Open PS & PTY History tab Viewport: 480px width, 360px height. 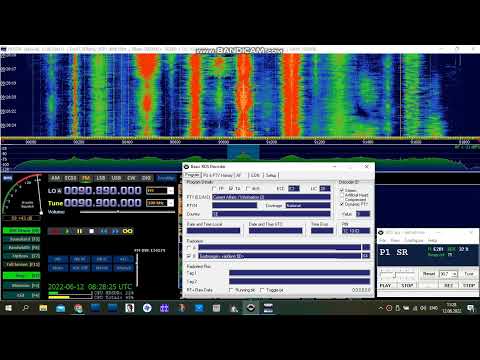[x=217, y=175]
